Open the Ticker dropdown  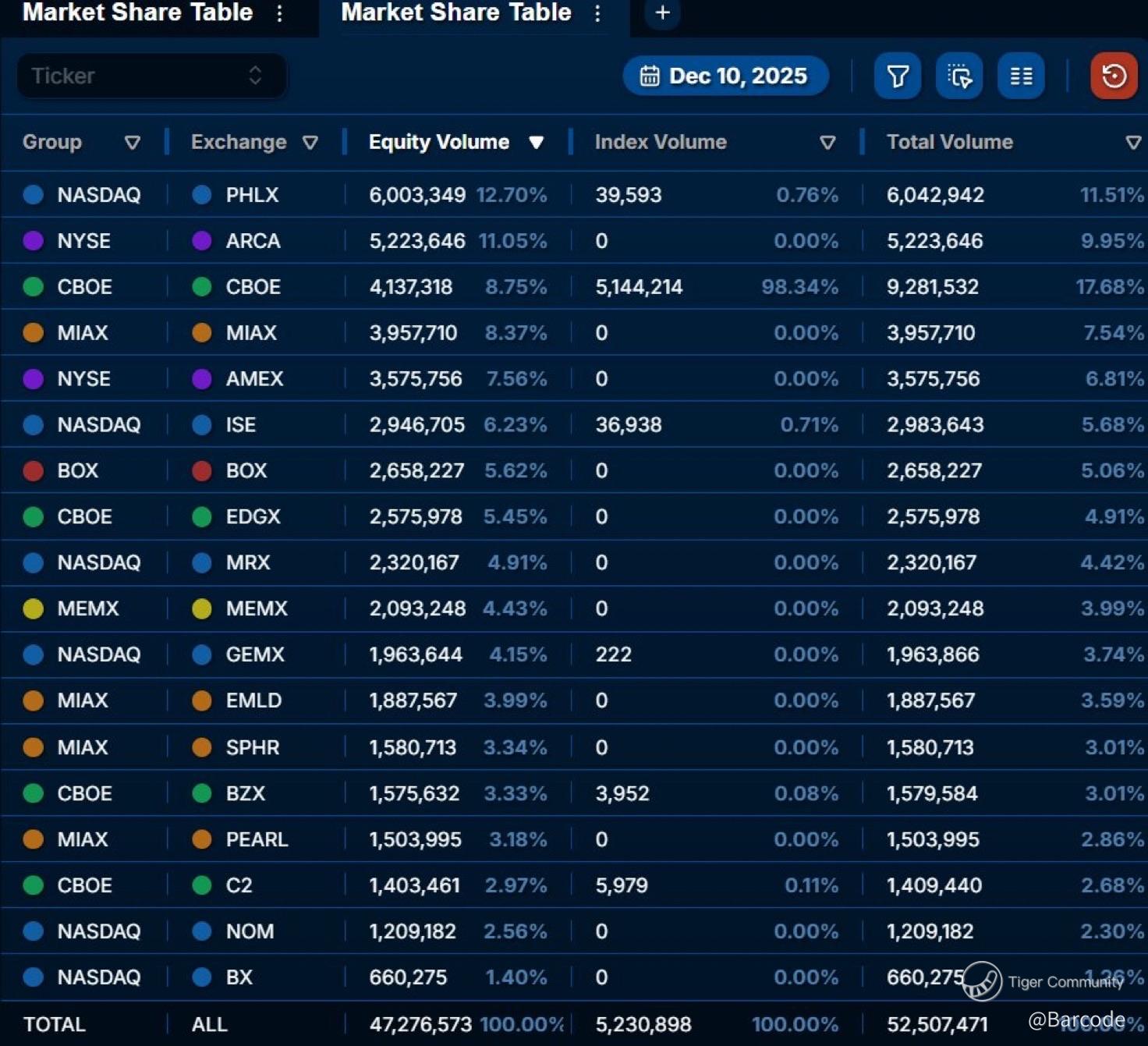tap(151, 76)
